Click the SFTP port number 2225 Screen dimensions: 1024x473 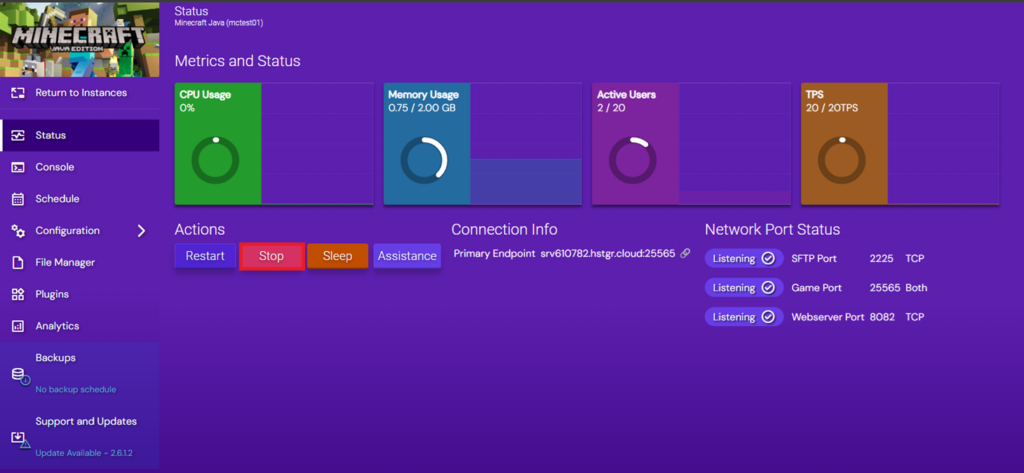click(881, 259)
